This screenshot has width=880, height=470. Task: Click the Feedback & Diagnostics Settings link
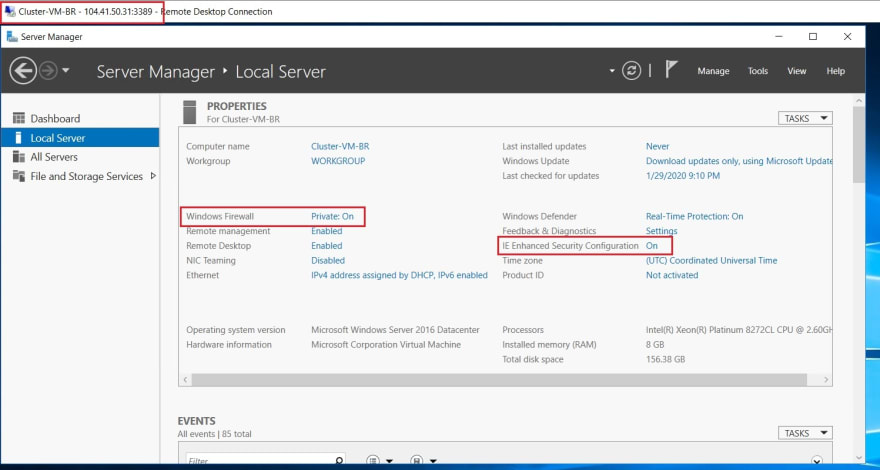[661, 231]
